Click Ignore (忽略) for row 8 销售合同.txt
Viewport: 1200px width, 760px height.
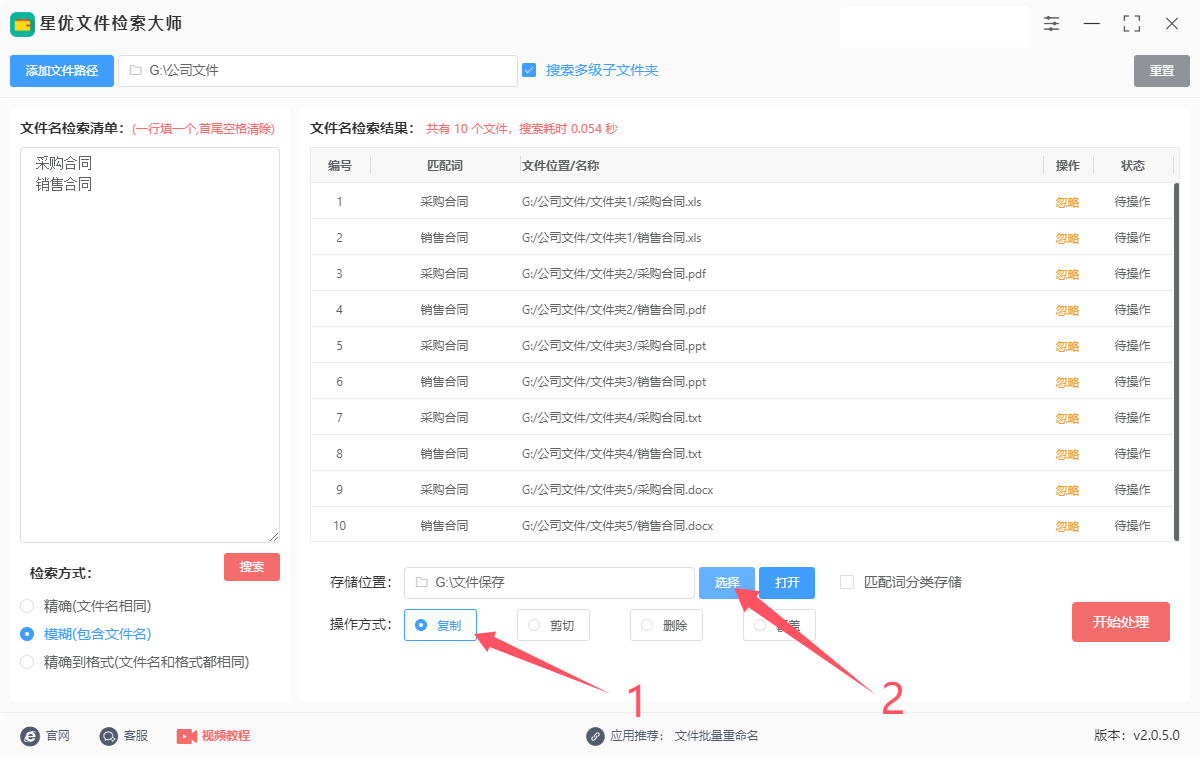click(x=1067, y=454)
